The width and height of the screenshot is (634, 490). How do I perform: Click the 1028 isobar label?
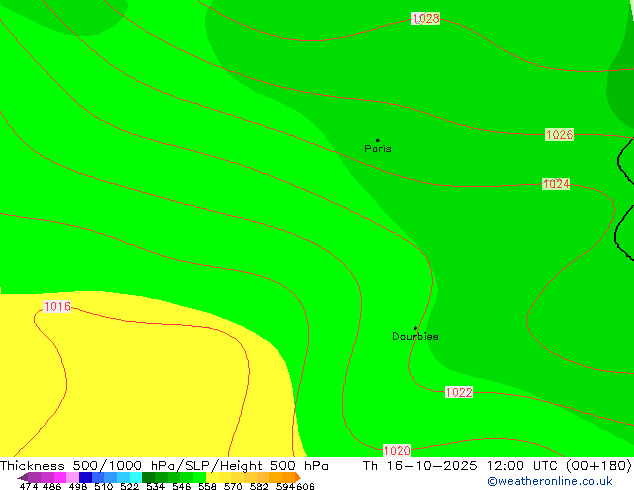pyautogui.click(x=425, y=19)
